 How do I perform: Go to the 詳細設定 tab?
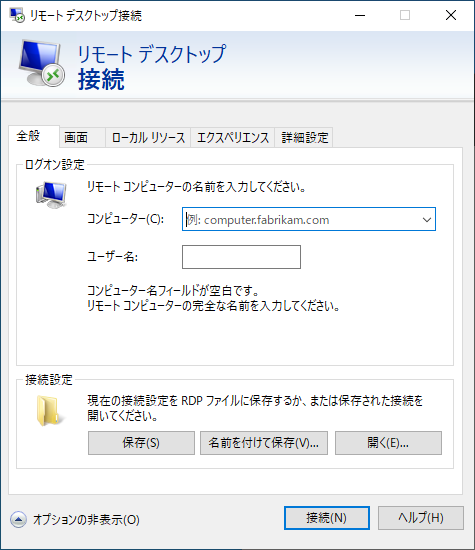[x=304, y=137]
